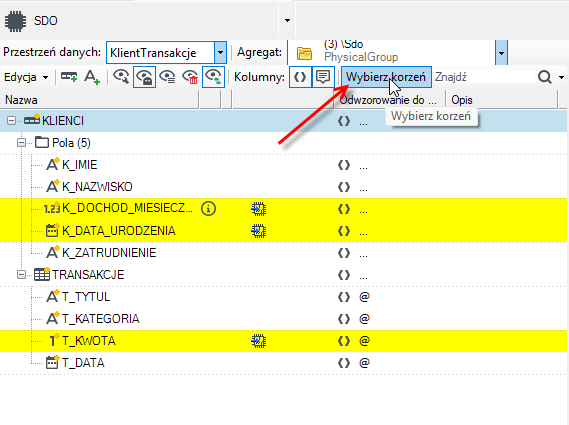Select the KLIENCI root row
The height and width of the screenshot is (425, 569).
point(283,121)
